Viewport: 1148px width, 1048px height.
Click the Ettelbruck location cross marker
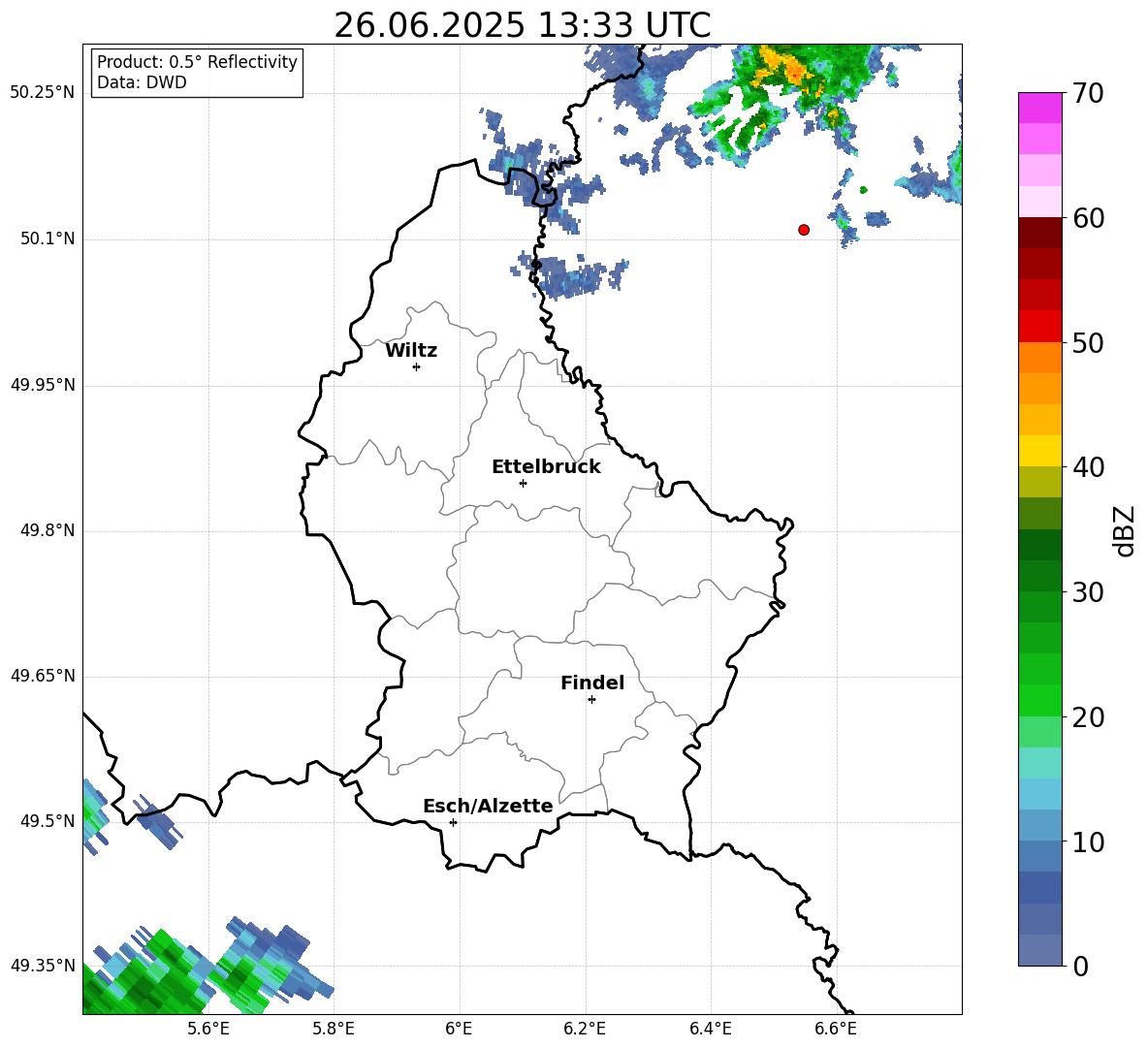(523, 483)
